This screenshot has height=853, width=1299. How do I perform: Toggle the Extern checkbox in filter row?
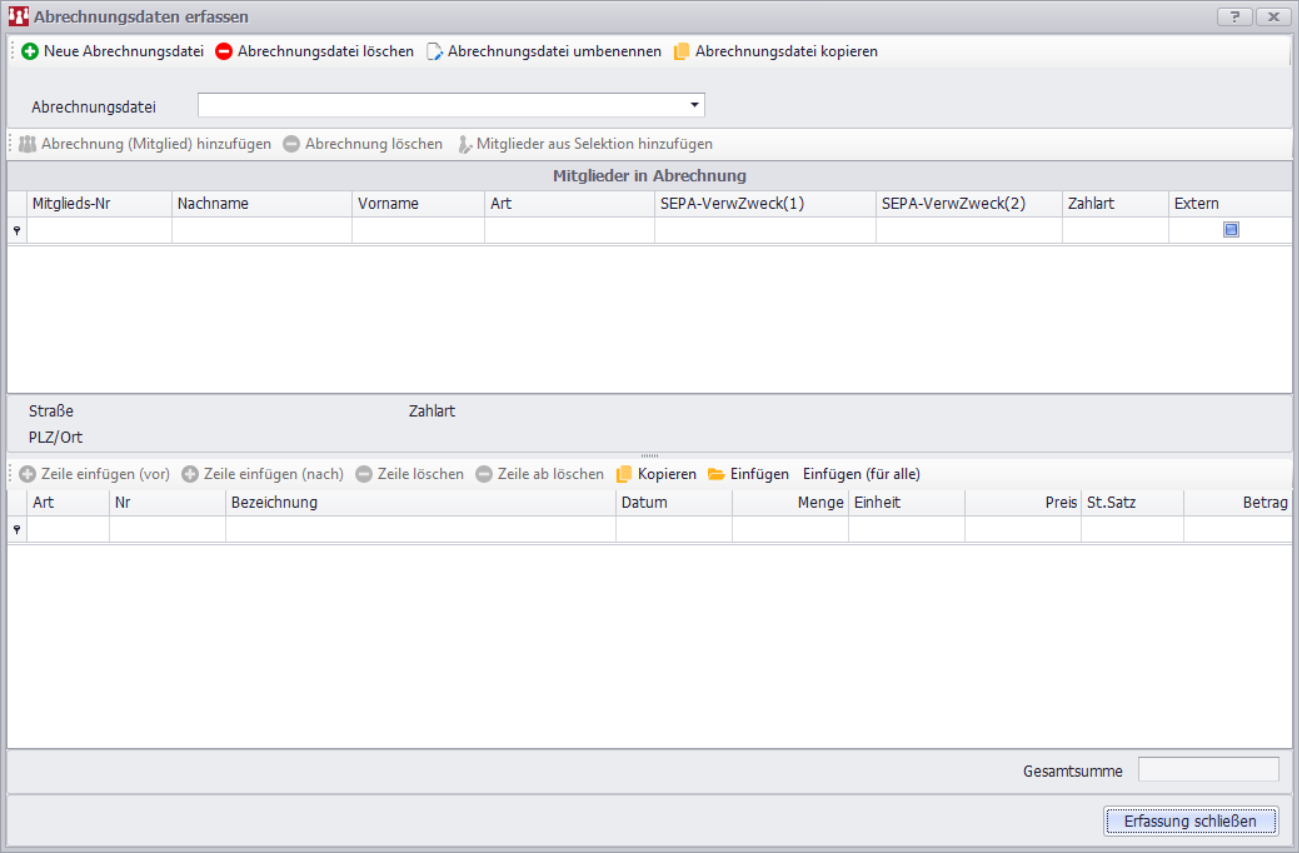coord(1231,230)
